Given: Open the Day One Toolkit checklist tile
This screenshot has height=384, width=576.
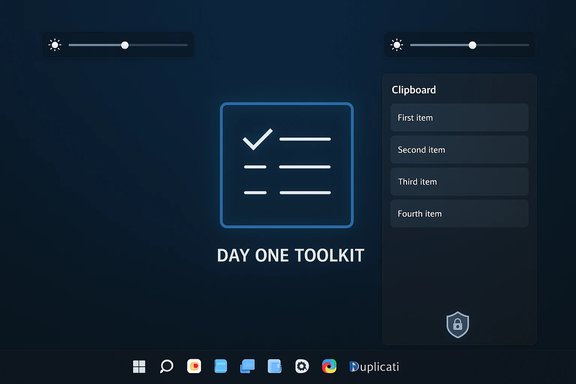Looking at the screenshot, I should tap(287, 165).
